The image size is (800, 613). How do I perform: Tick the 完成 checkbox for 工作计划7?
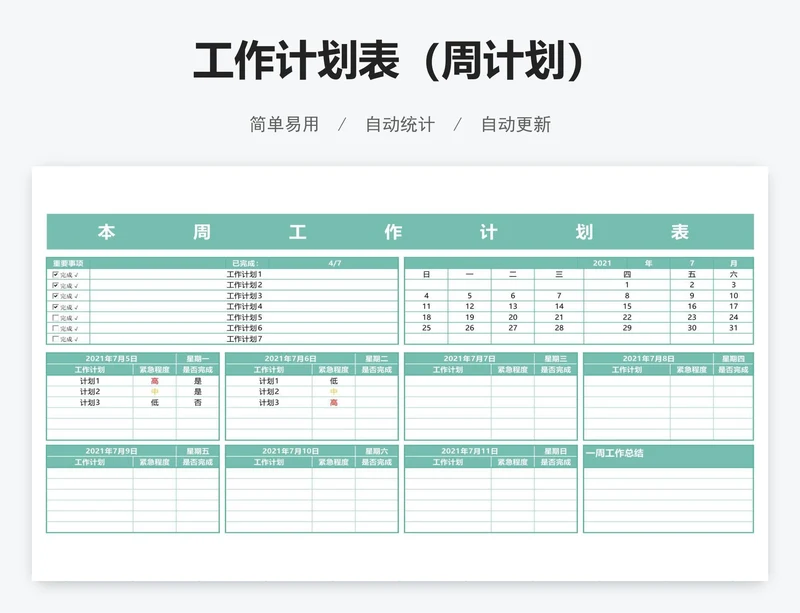(x=56, y=339)
